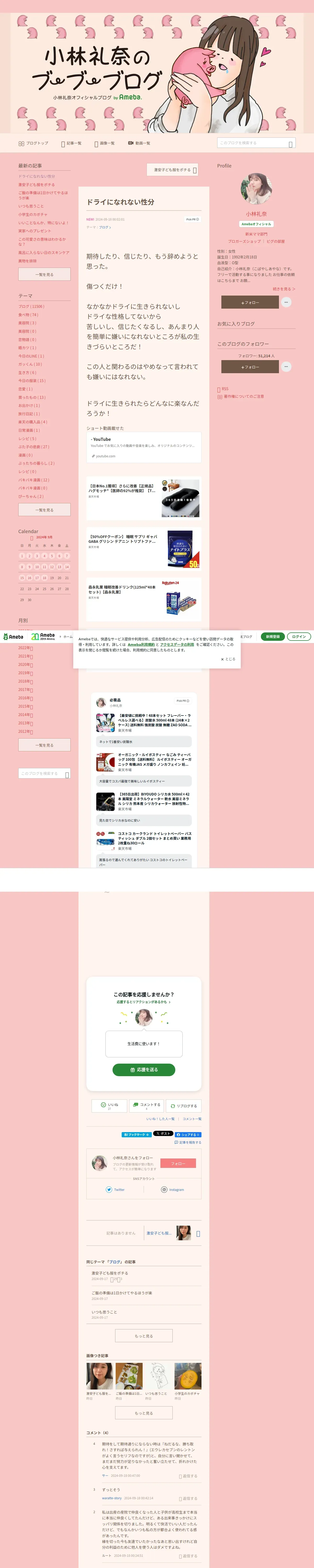This screenshot has width=314, height=1568.
Task: Click the Hatena B!ブックマーク button
Action: pyautogui.click(x=137, y=1135)
